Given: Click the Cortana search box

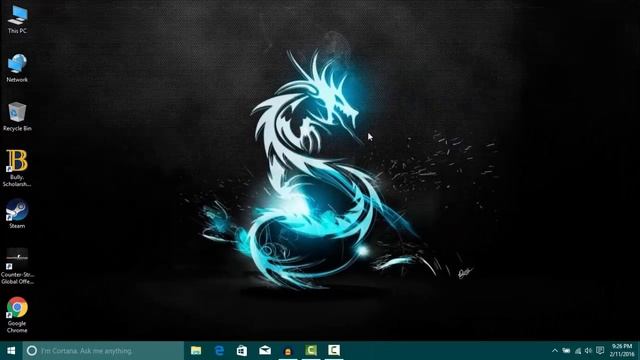Looking at the screenshot, I should point(103,351).
